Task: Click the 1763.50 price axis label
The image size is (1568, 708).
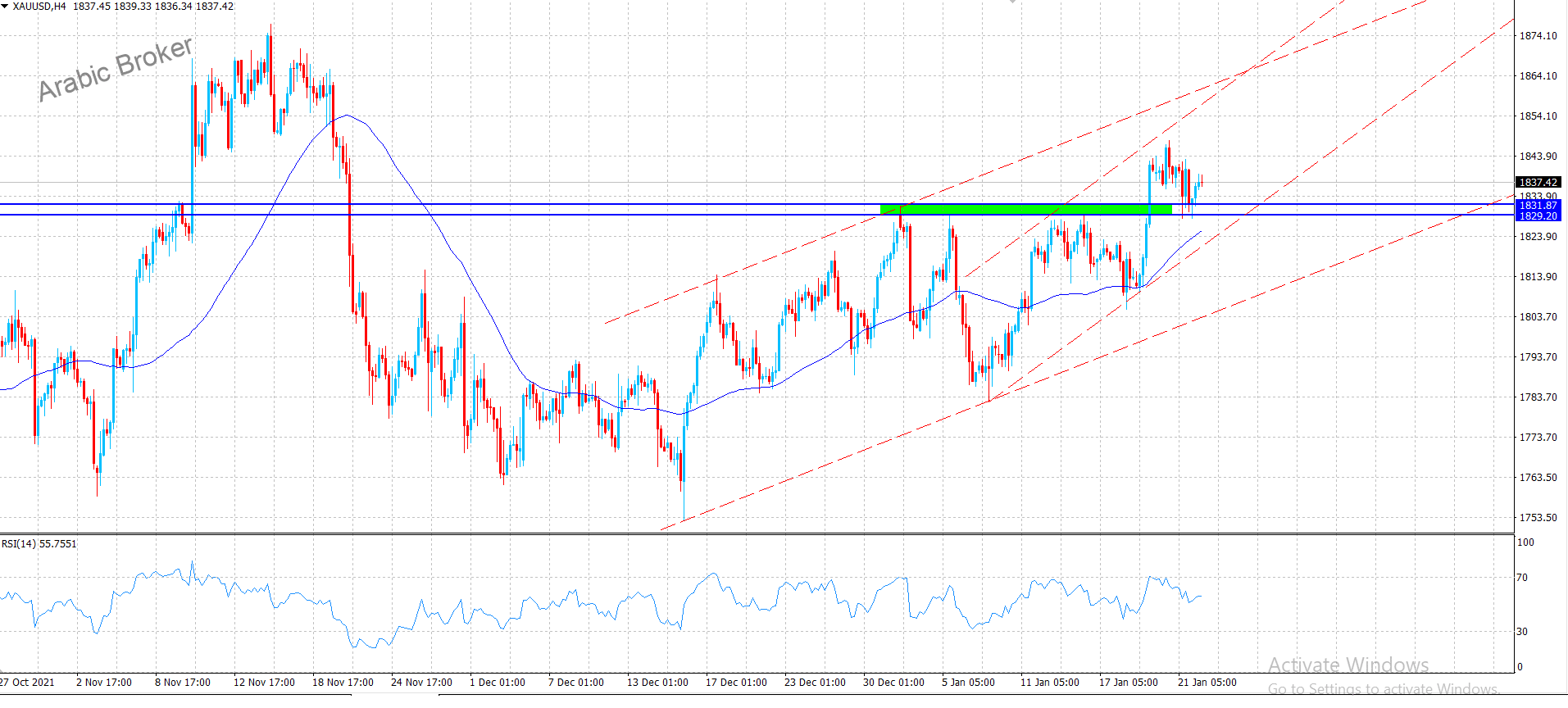Action: pyautogui.click(x=1538, y=478)
